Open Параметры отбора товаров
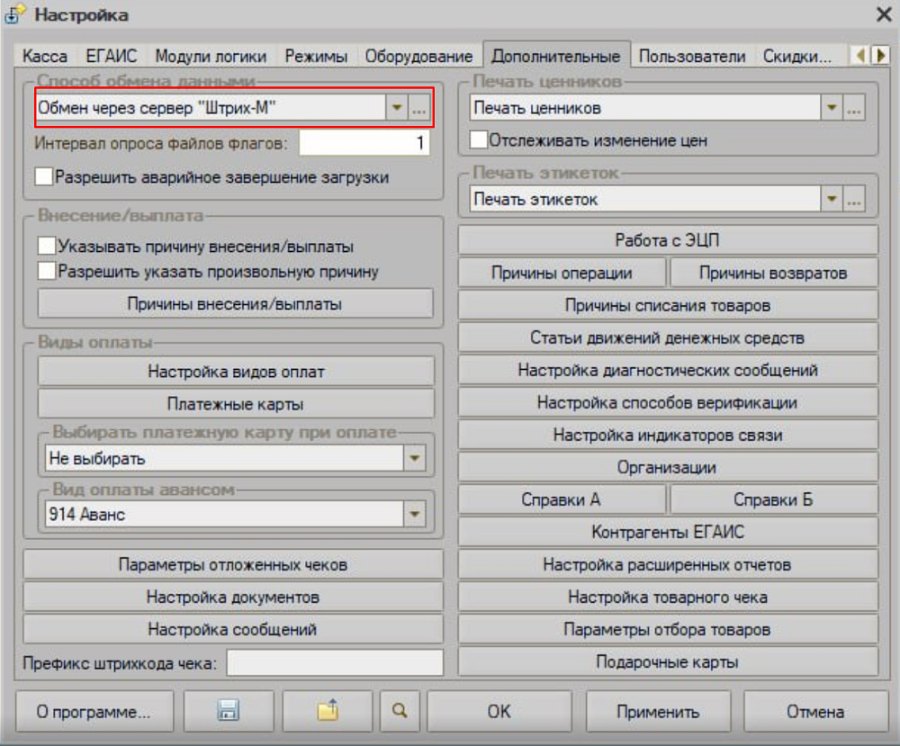The height and width of the screenshot is (746, 900). tap(668, 630)
